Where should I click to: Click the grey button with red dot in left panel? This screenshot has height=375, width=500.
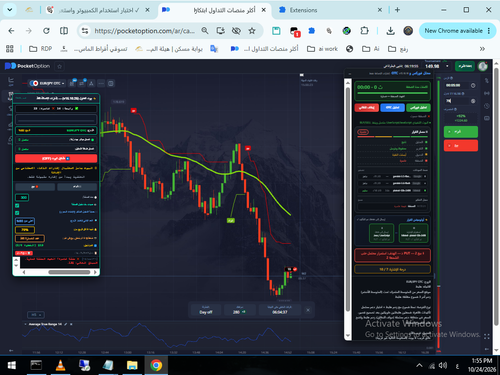click(35, 187)
